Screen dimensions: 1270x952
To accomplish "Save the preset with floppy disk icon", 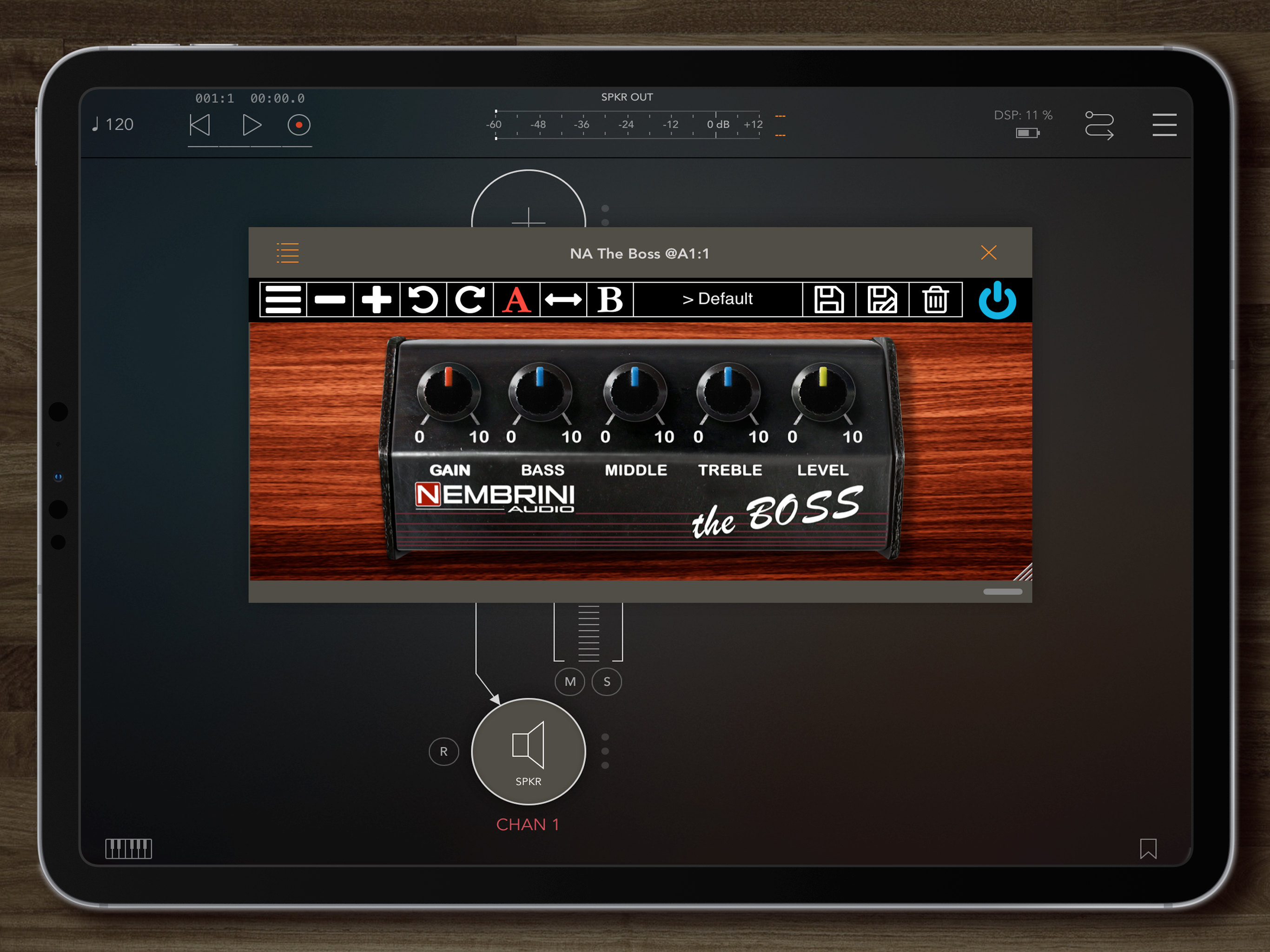I will point(829,299).
